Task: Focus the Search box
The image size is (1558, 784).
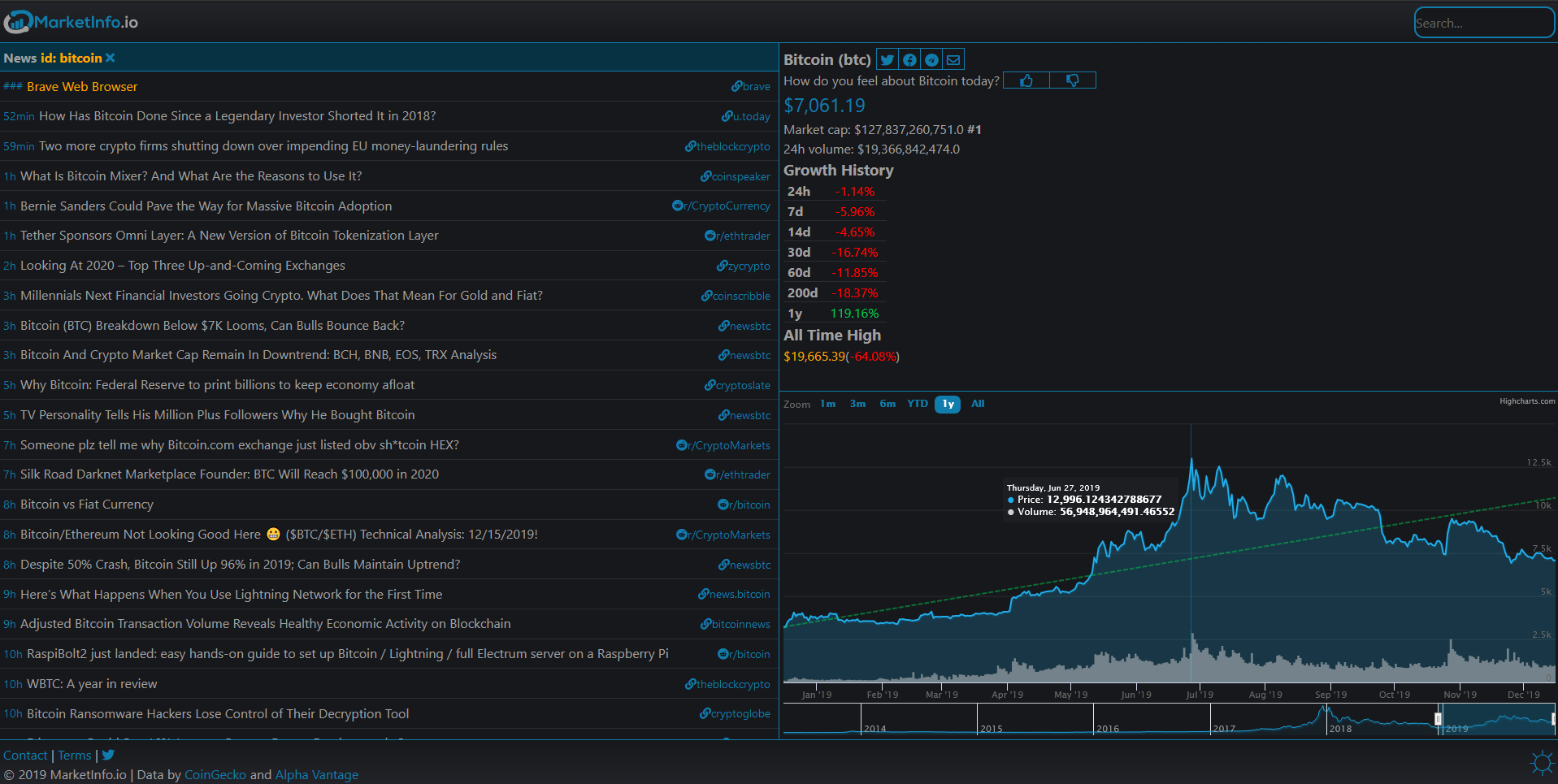Action: (1484, 23)
